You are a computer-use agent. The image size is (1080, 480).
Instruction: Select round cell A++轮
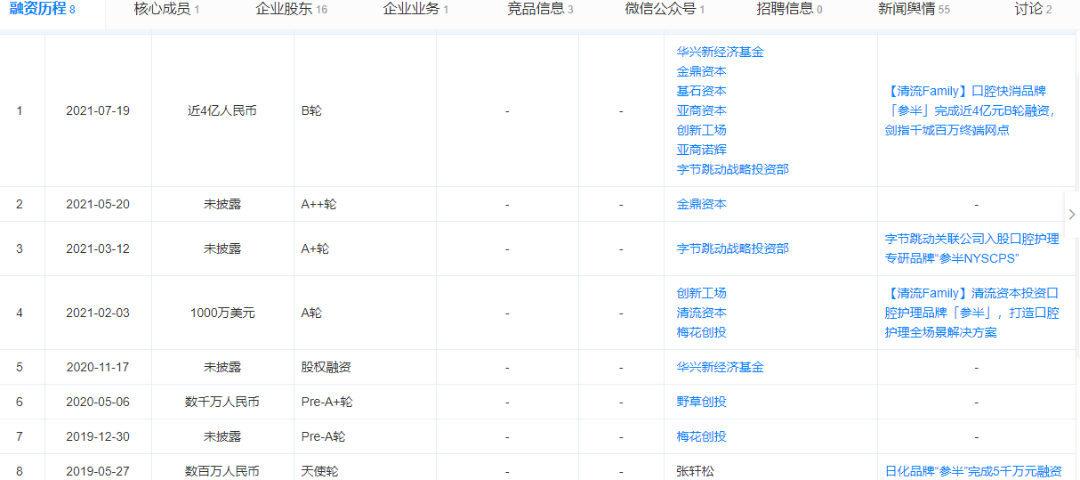tap(319, 204)
